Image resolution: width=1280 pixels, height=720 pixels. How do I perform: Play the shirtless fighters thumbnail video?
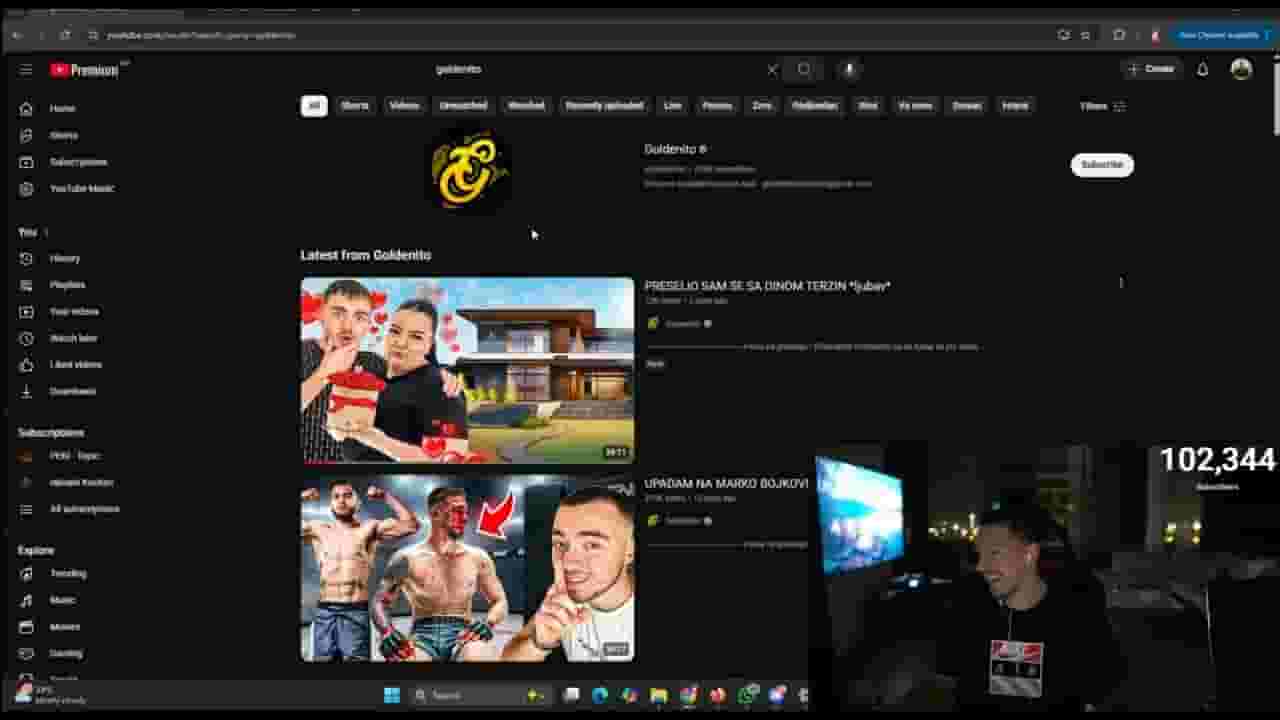click(x=467, y=568)
